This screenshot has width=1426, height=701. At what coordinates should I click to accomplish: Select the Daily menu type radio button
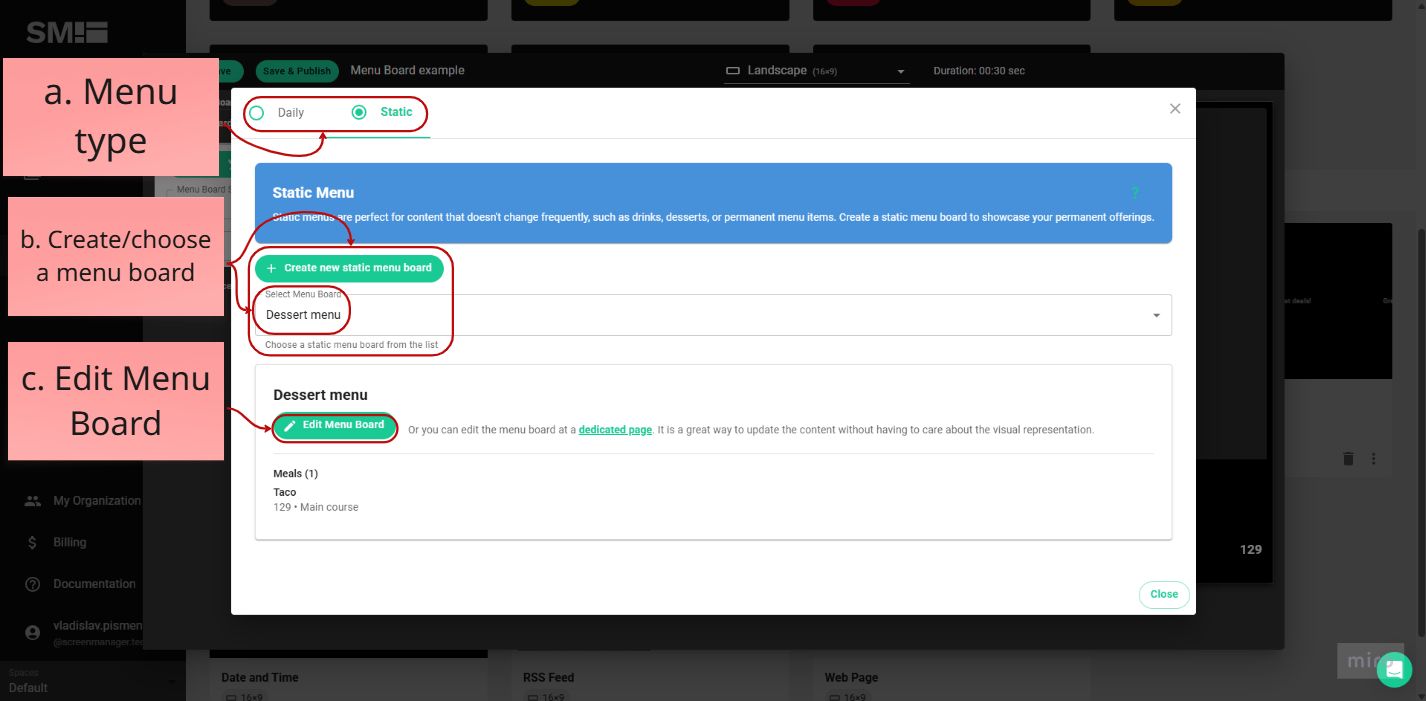pos(257,113)
